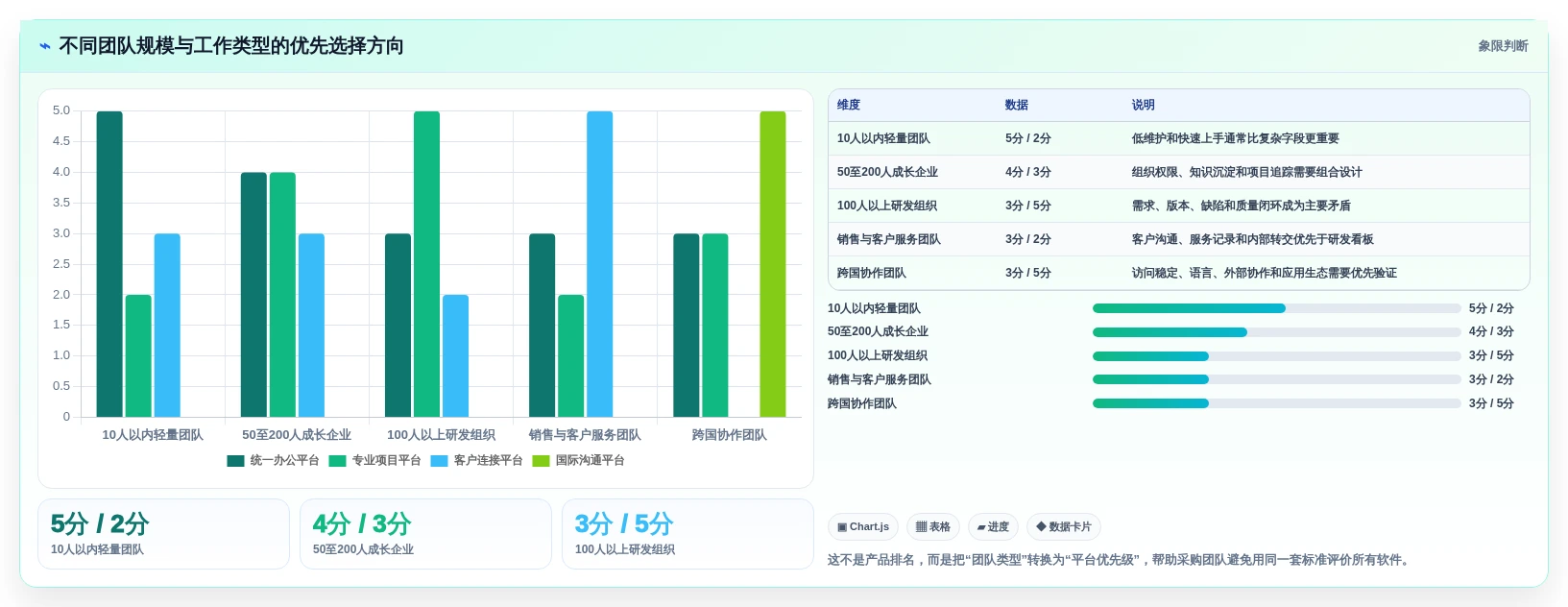Click the 100人以上研发组织 progress bar
The height and width of the screenshot is (607, 1568).
click(1276, 356)
